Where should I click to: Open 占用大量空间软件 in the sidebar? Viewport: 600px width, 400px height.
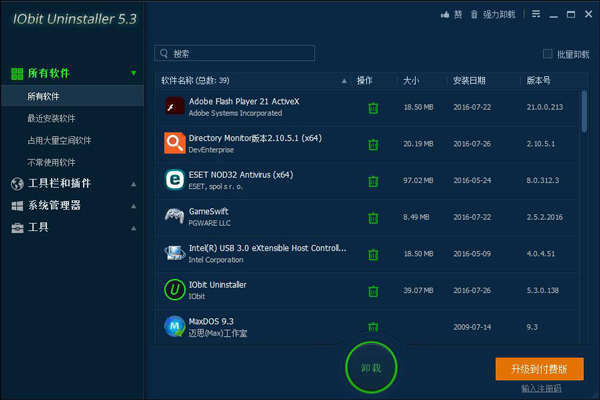[59, 140]
